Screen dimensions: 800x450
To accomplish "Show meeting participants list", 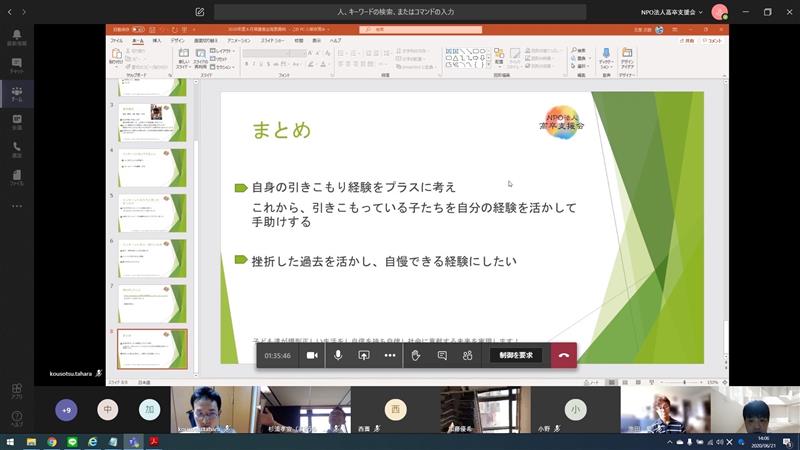I will (x=467, y=355).
